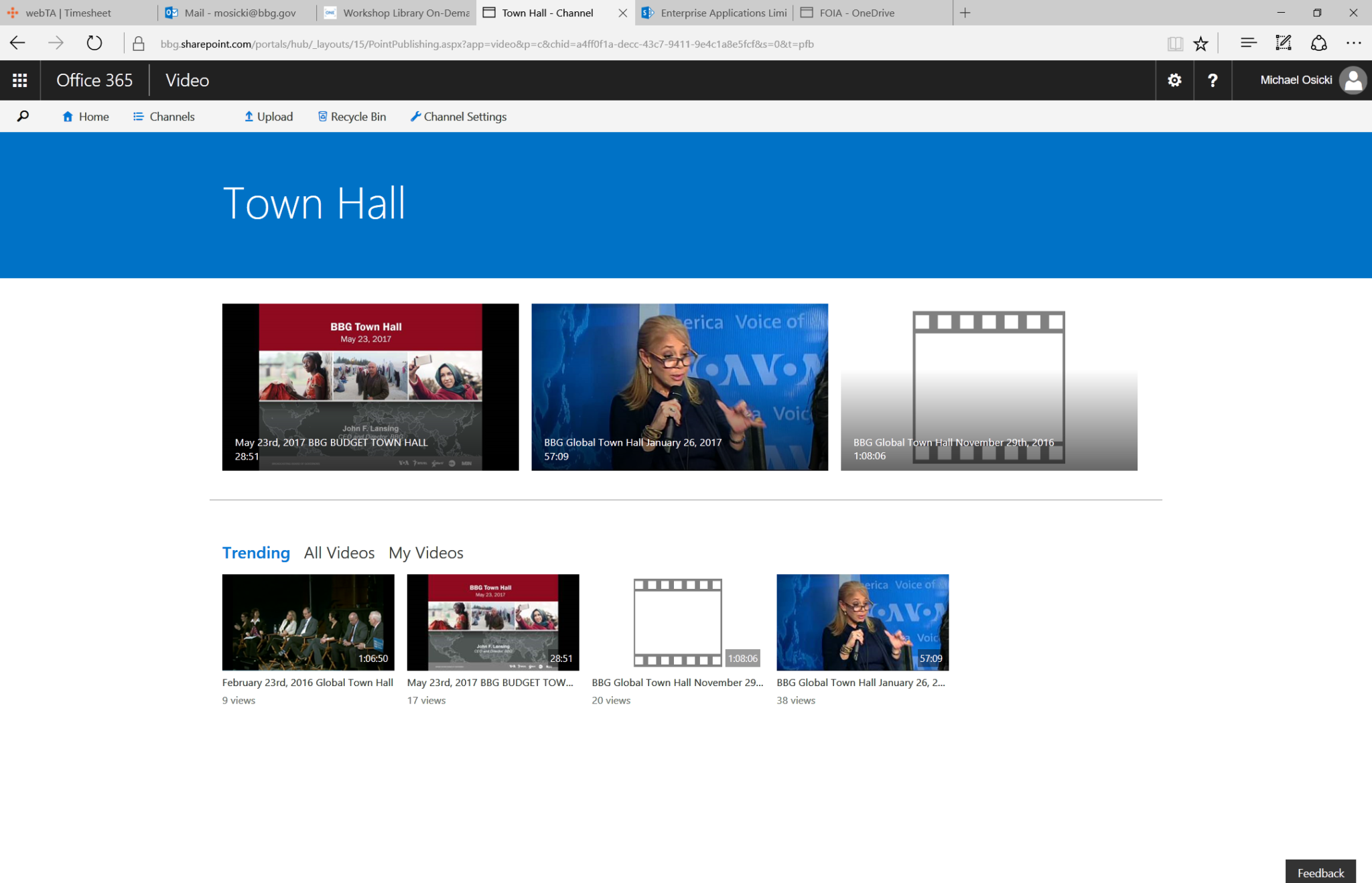Toggle Edge reading view icon

tap(1174, 44)
